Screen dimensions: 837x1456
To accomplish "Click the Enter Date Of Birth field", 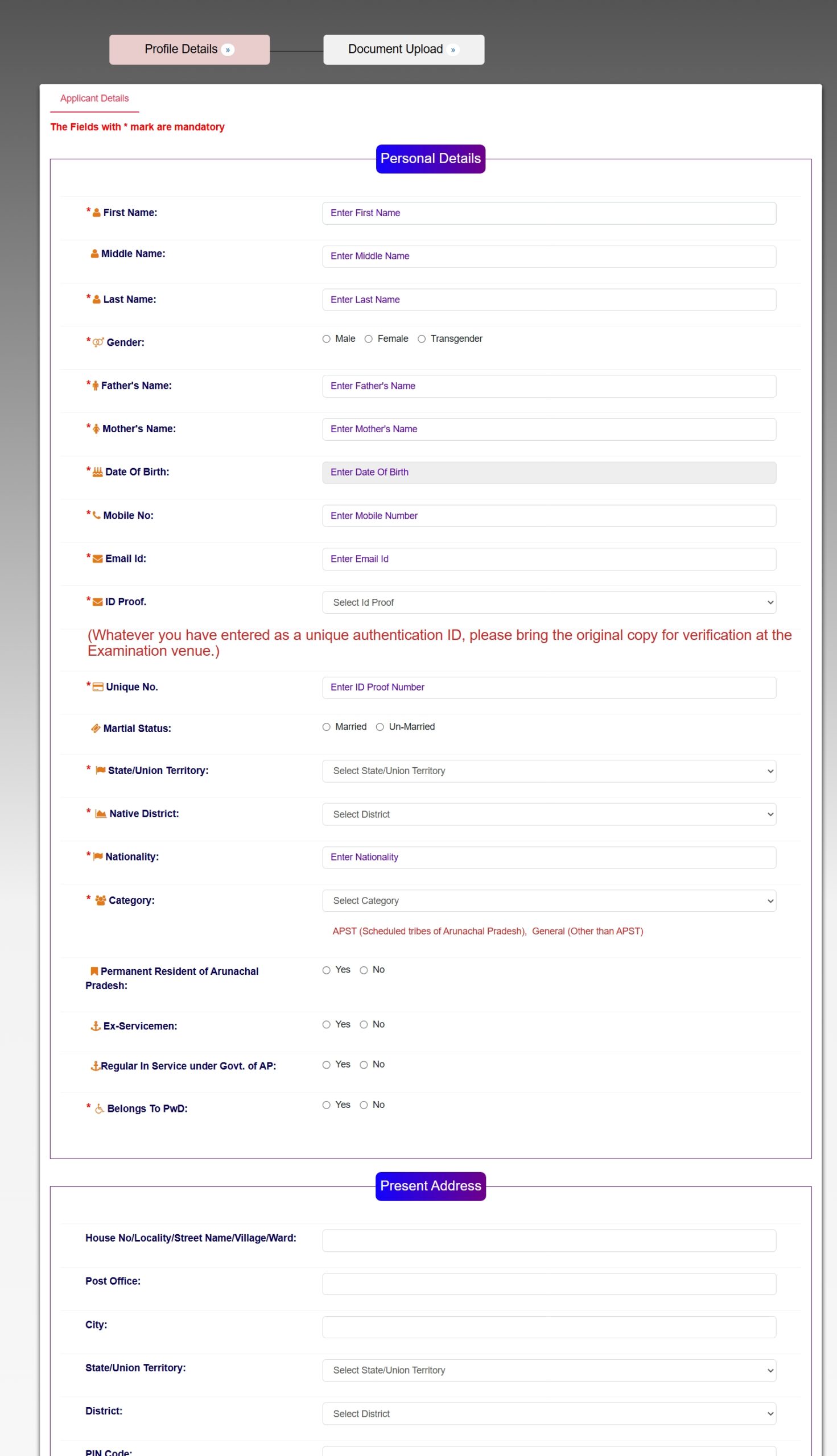I will [549, 472].
